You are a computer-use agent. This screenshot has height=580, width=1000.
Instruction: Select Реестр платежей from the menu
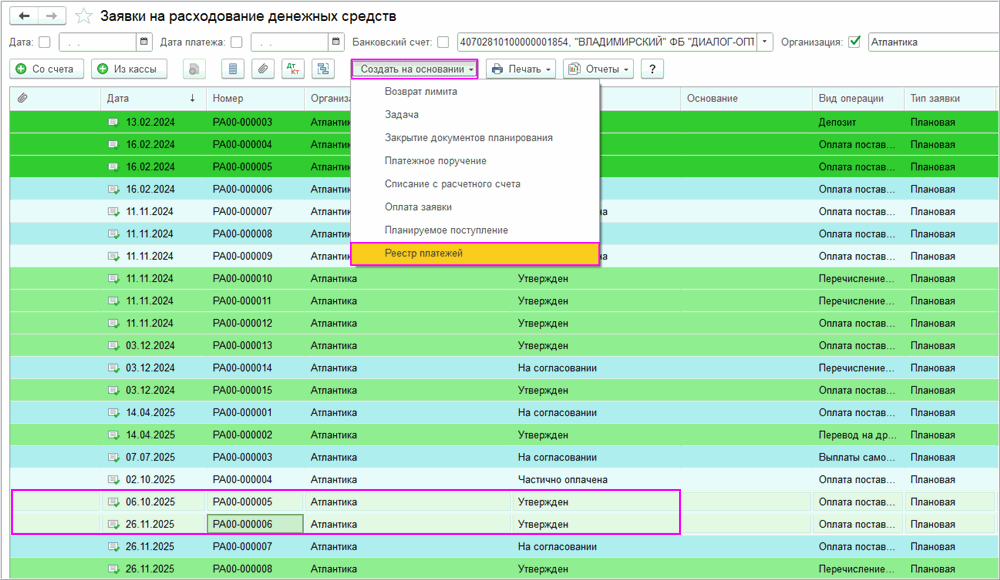point(423,253)
